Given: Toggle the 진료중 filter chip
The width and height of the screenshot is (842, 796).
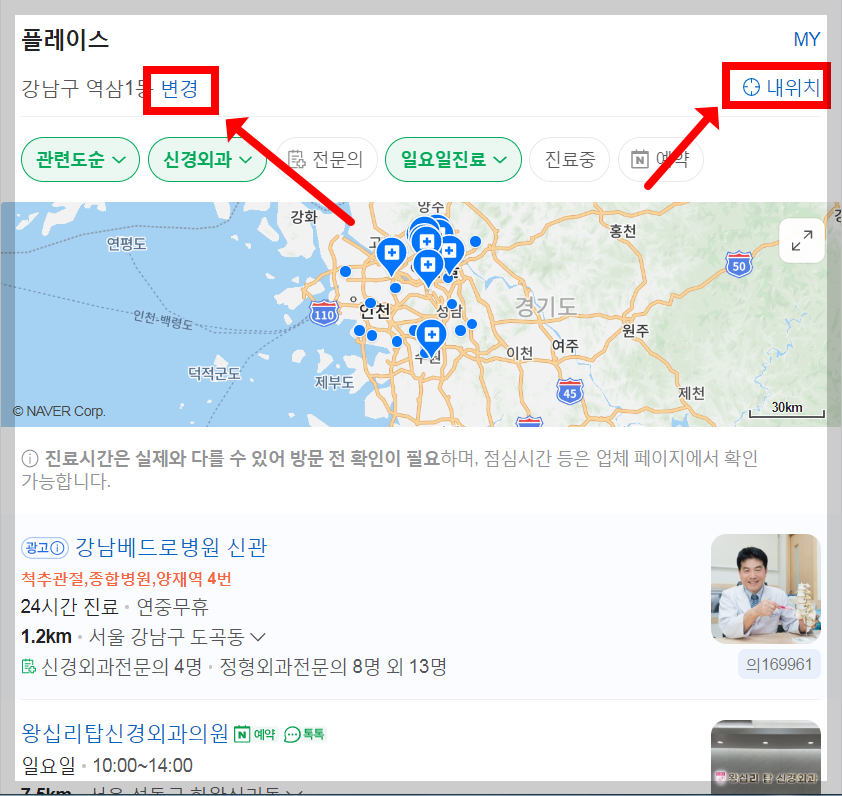Looking at the screenshot, I should point(570,160).
